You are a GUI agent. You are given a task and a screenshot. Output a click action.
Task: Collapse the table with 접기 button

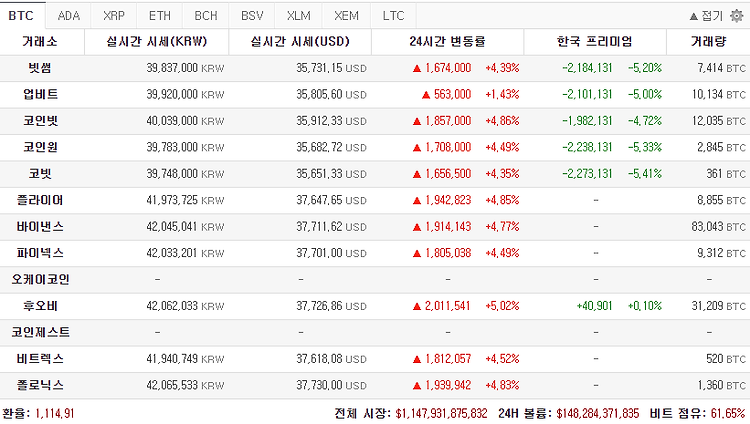(x=706, y=16)
